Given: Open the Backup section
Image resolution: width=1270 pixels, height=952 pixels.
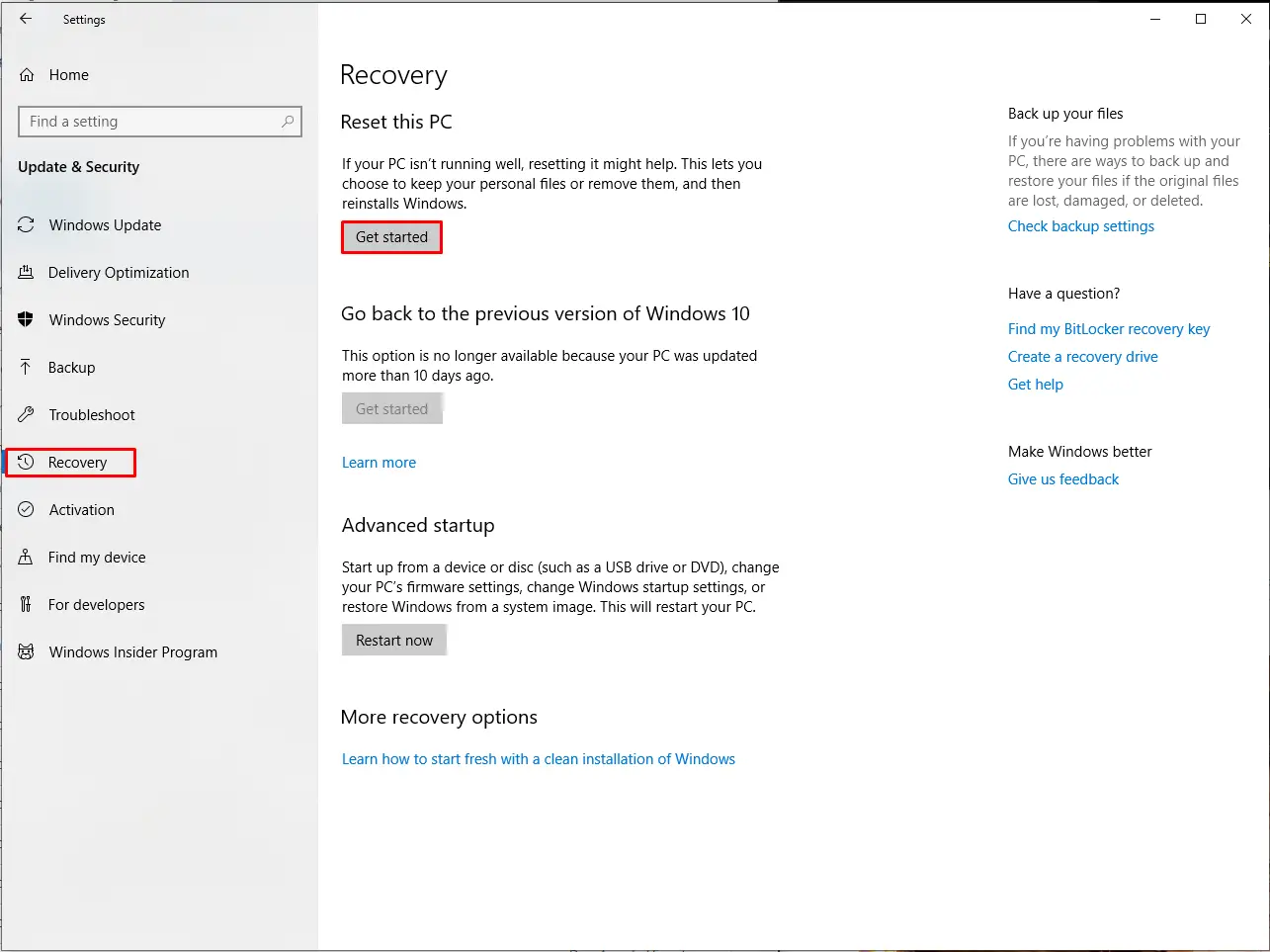Looking at the screenshot, I should [x=71, y=367].
